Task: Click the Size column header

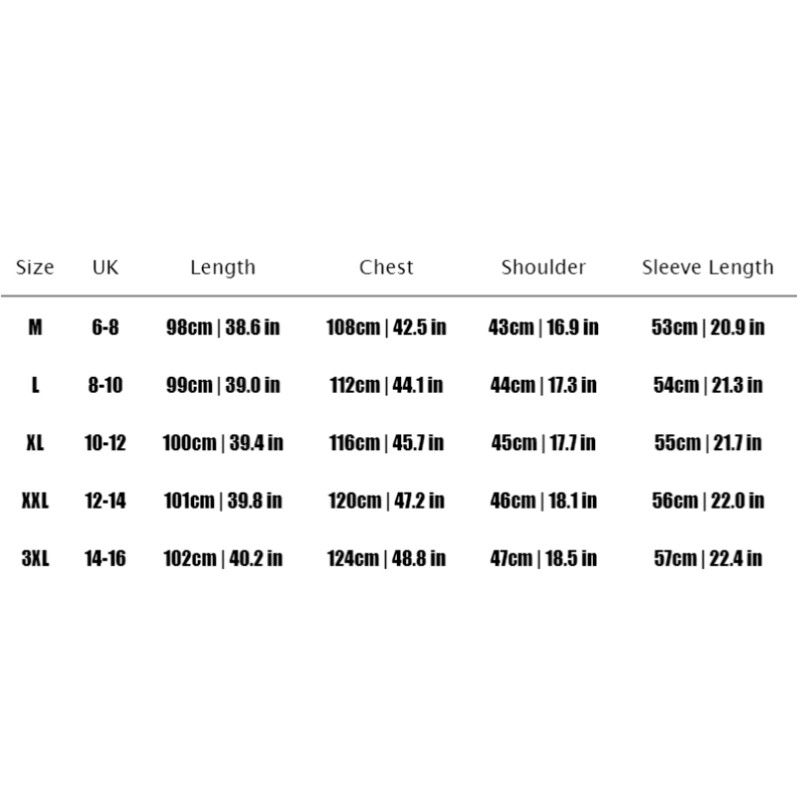Action: (35, 267)
